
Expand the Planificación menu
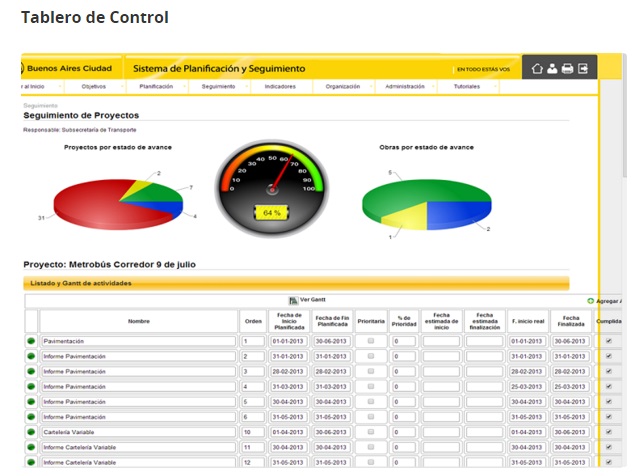tap(158, 87)
